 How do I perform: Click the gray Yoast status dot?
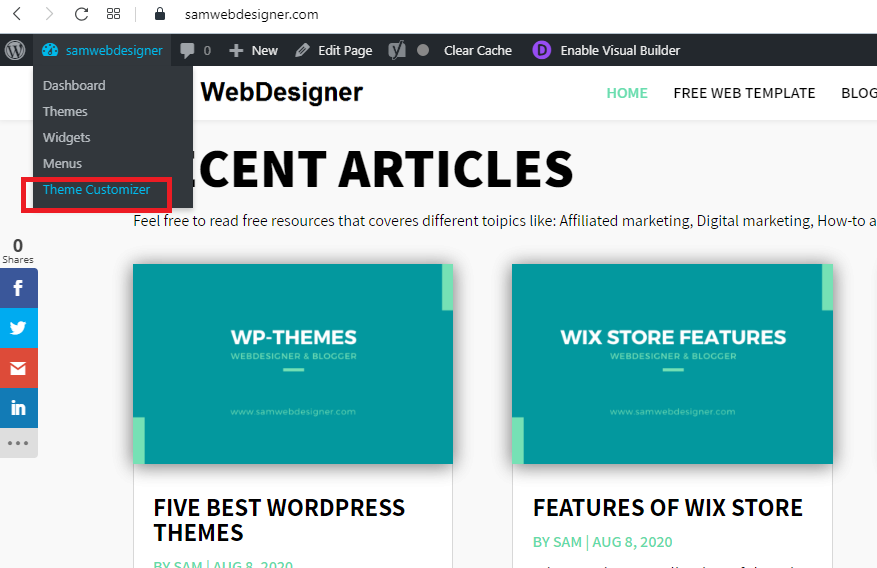(x=423, y=50)
